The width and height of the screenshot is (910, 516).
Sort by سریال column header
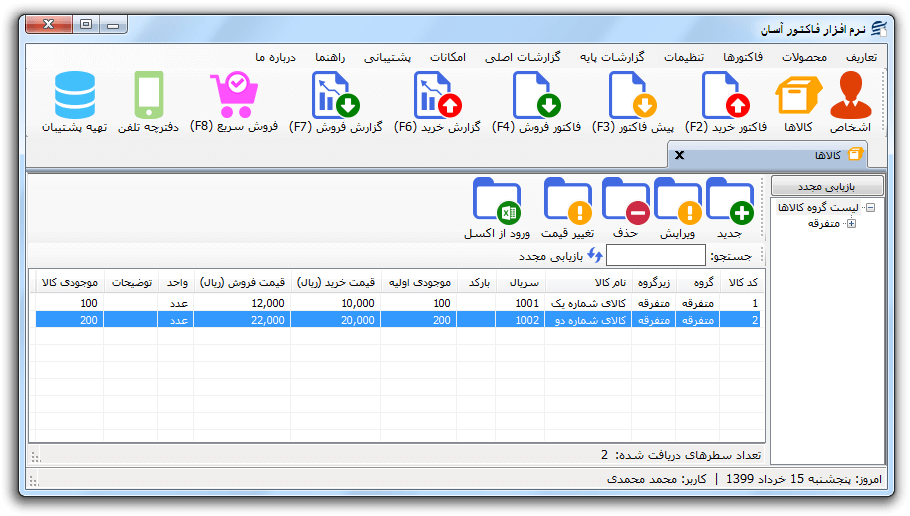521,283
